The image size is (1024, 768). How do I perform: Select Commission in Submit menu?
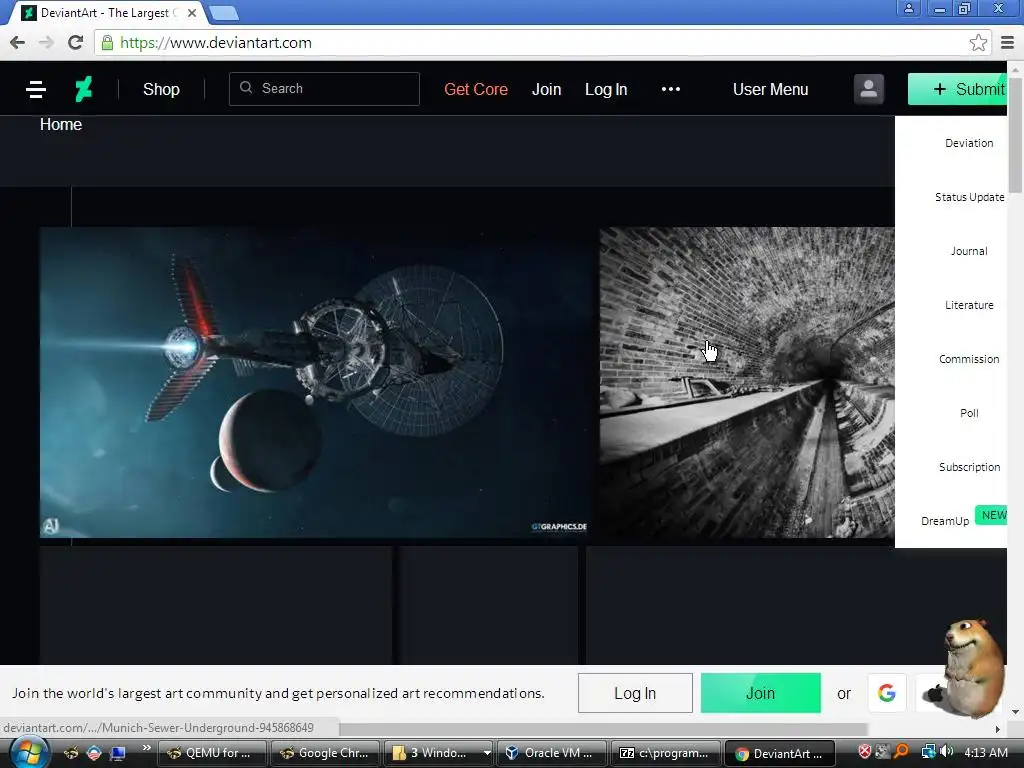pos(968,359)
